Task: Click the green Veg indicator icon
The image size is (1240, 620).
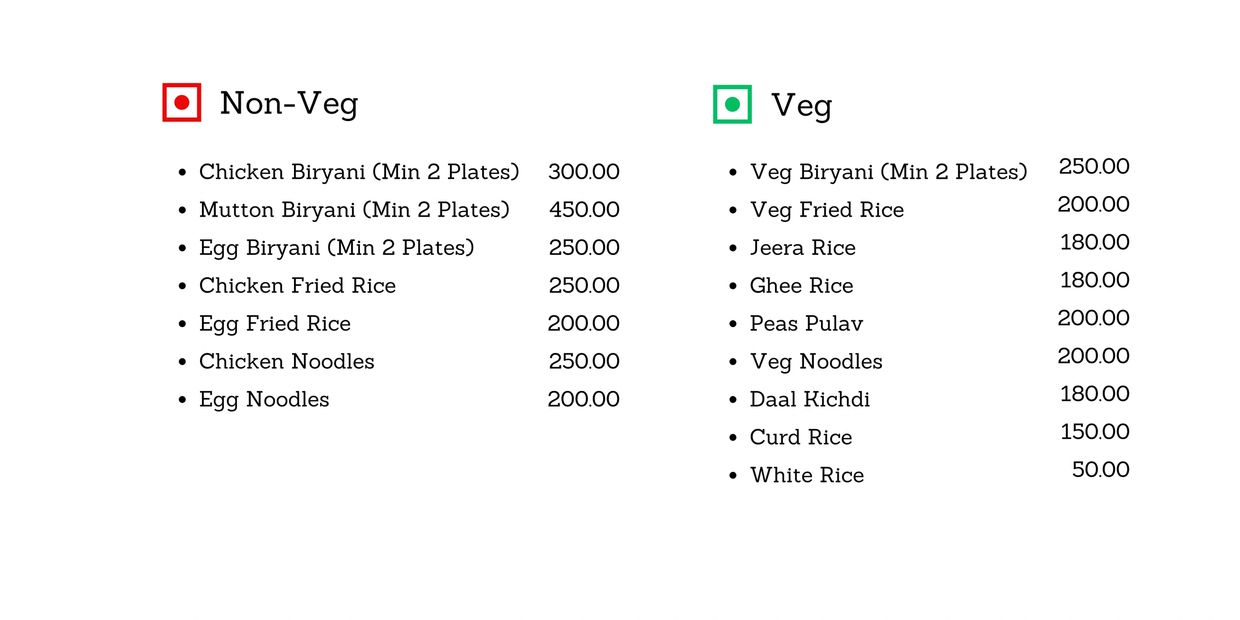Action: pos(732,104)
